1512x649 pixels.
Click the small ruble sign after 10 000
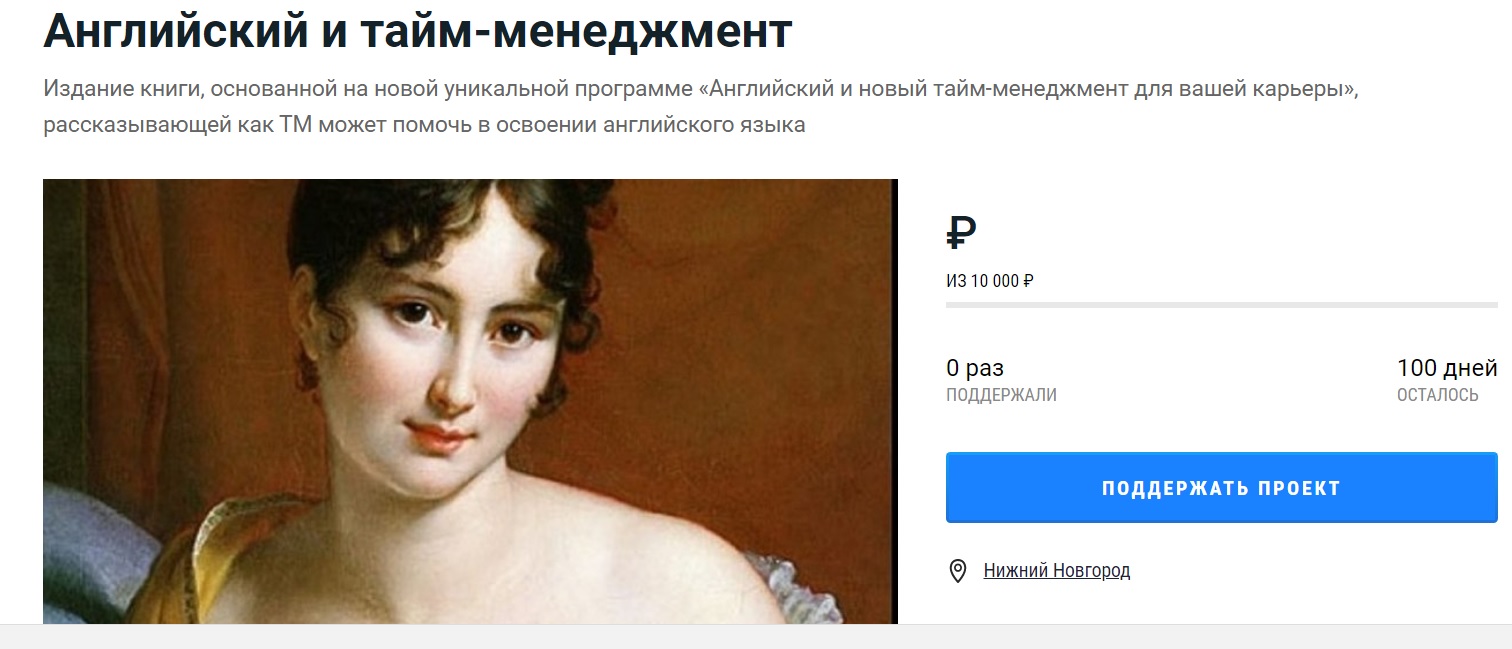click(x=1028, y=281)
